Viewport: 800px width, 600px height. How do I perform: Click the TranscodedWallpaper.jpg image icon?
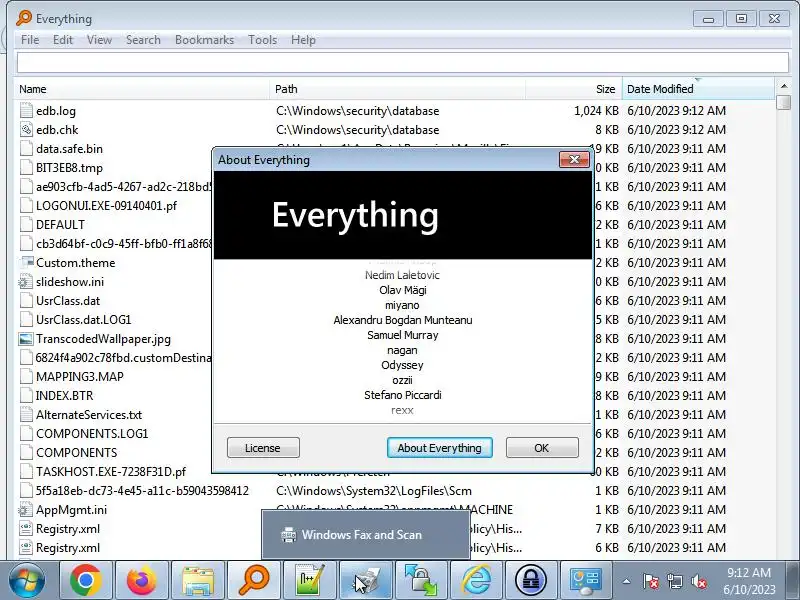[x=26, y=339]
